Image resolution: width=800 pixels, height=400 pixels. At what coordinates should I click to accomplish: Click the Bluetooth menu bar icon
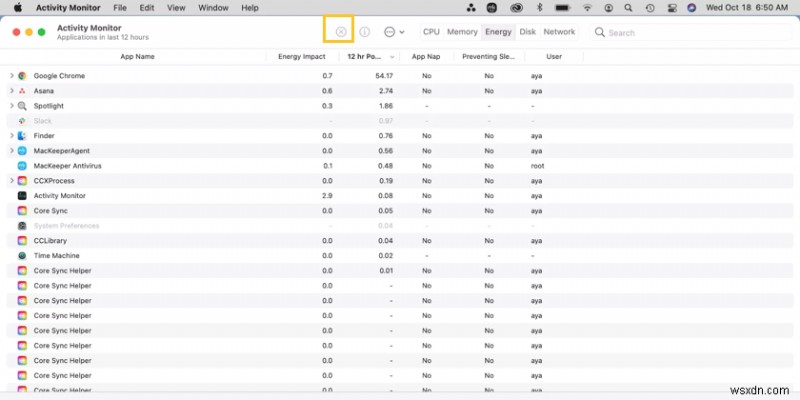point(539,8)
